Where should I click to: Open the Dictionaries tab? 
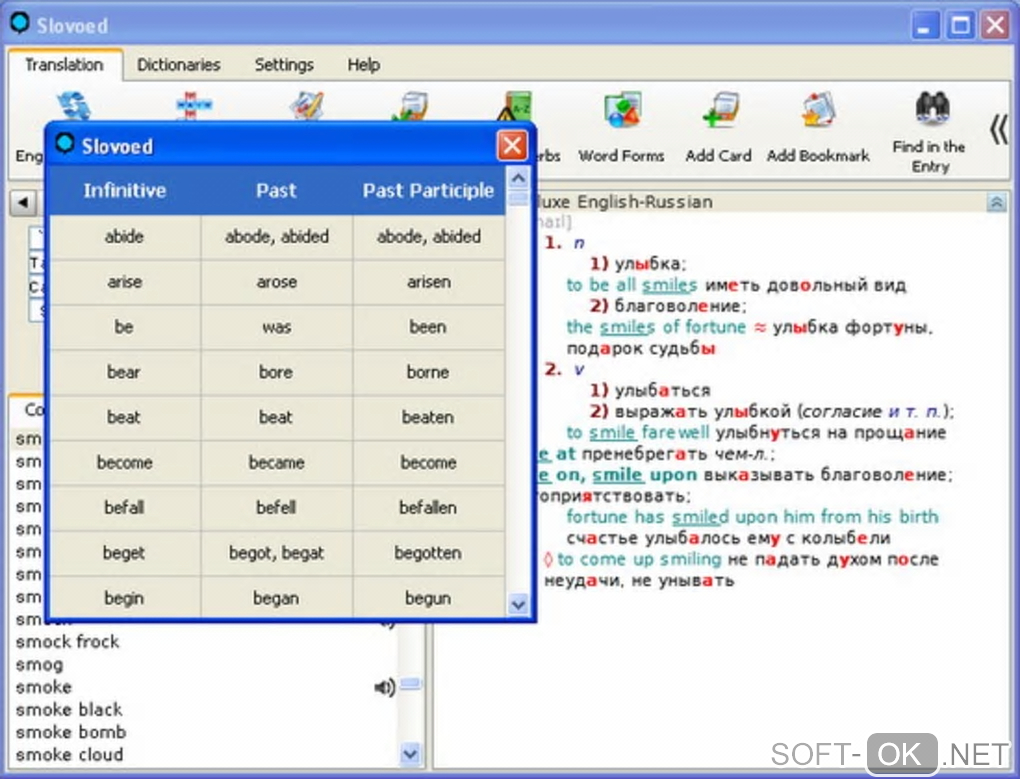(x=178, y=64)
